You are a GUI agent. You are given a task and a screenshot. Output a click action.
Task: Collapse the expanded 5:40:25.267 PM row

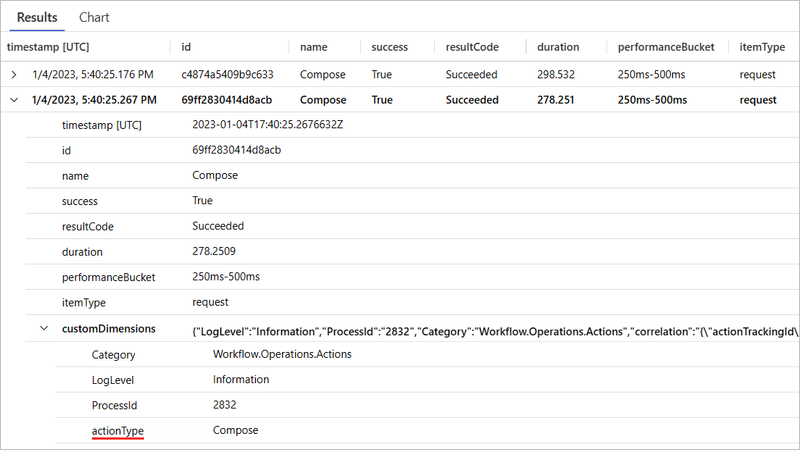tap(13, 100)
